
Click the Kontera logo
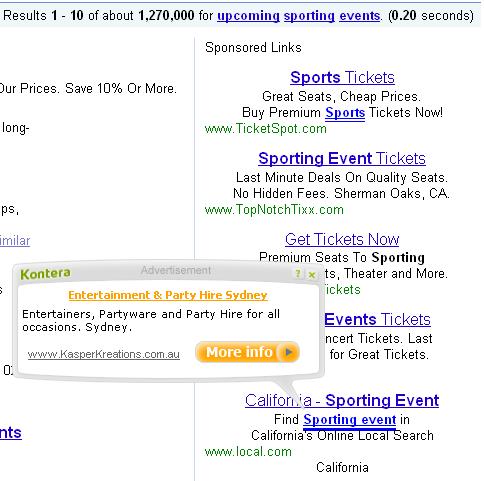(45, 274)
